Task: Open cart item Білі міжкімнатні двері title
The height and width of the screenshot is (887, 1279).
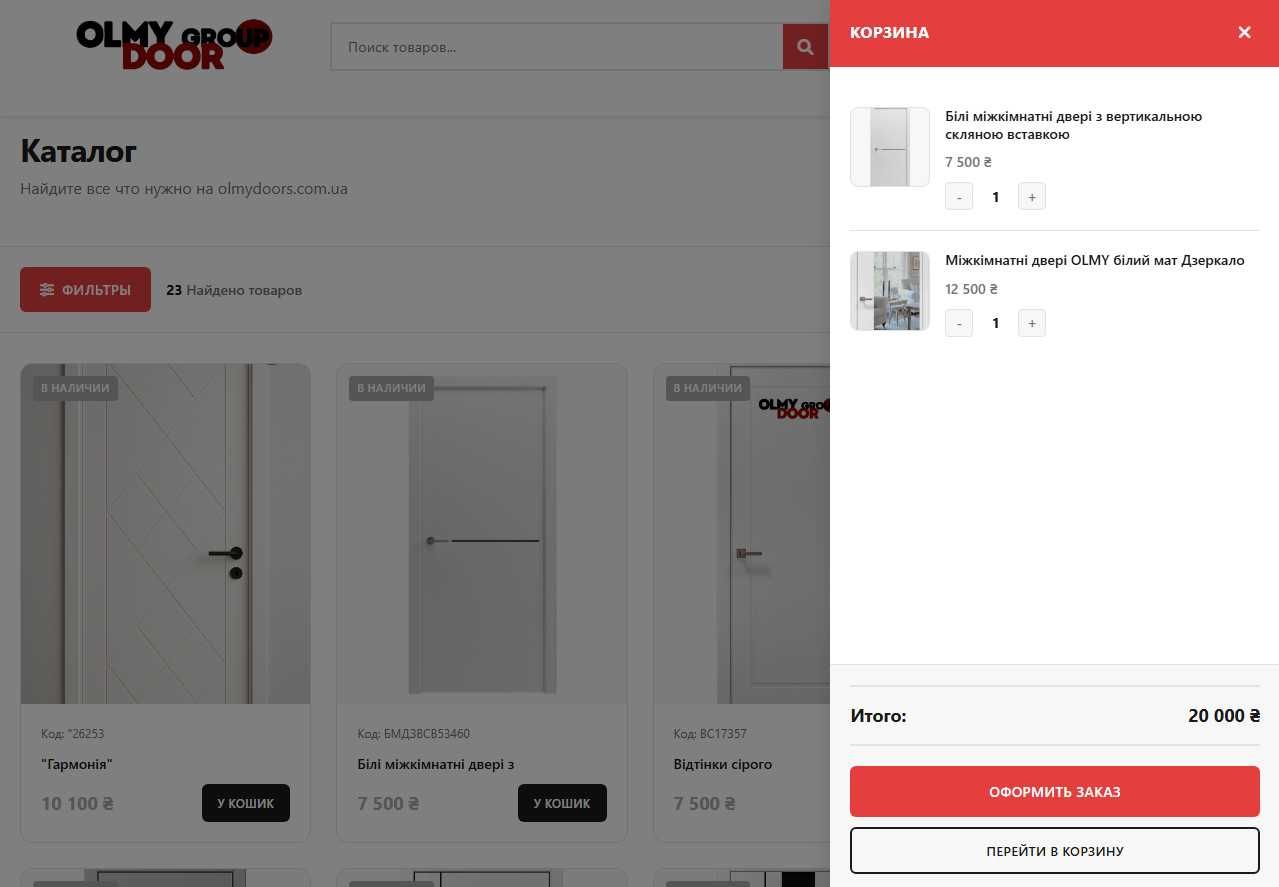Action: click(x=1073, y=125)
